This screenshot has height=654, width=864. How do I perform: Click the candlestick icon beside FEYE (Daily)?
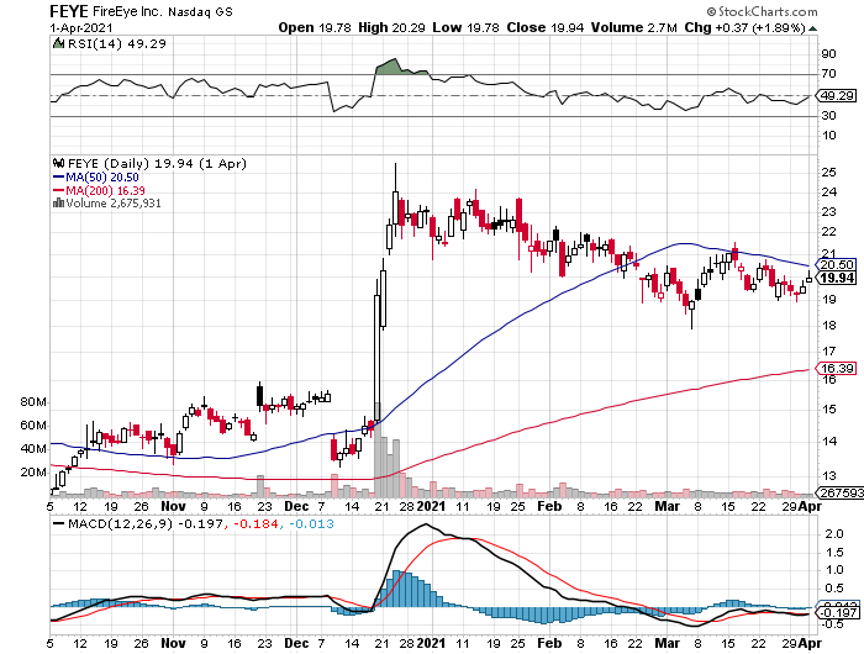57,163
